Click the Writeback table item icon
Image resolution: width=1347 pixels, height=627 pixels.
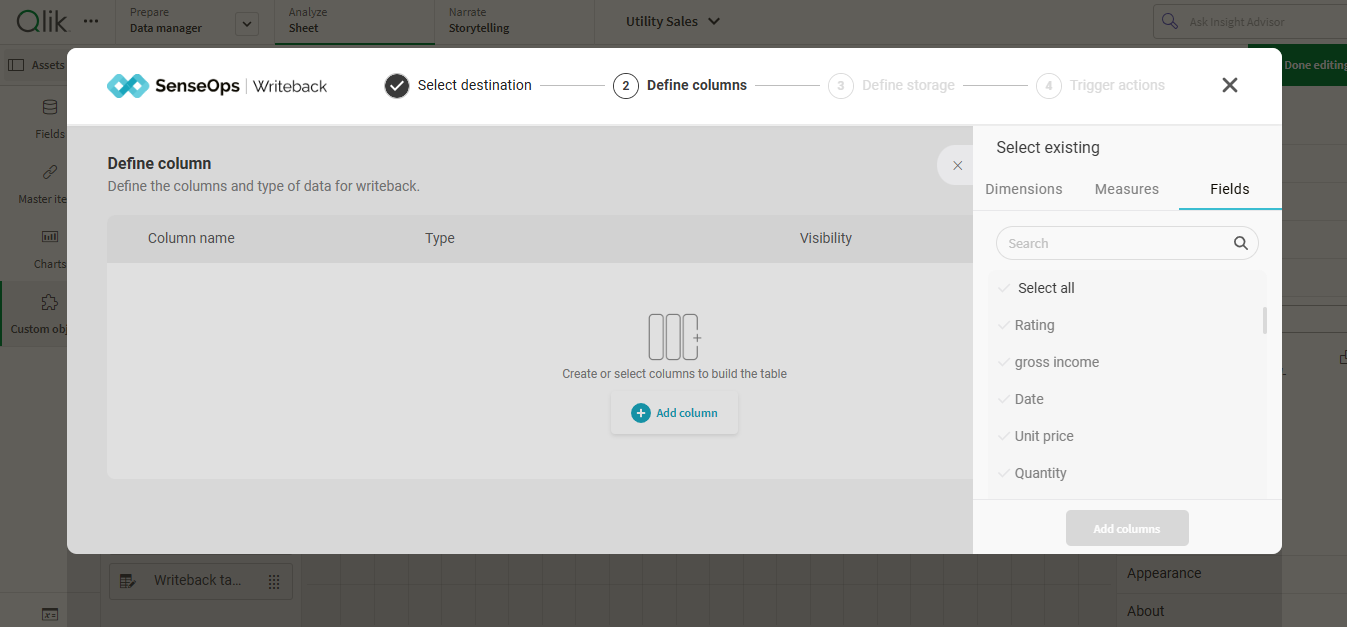coord(128,581)
